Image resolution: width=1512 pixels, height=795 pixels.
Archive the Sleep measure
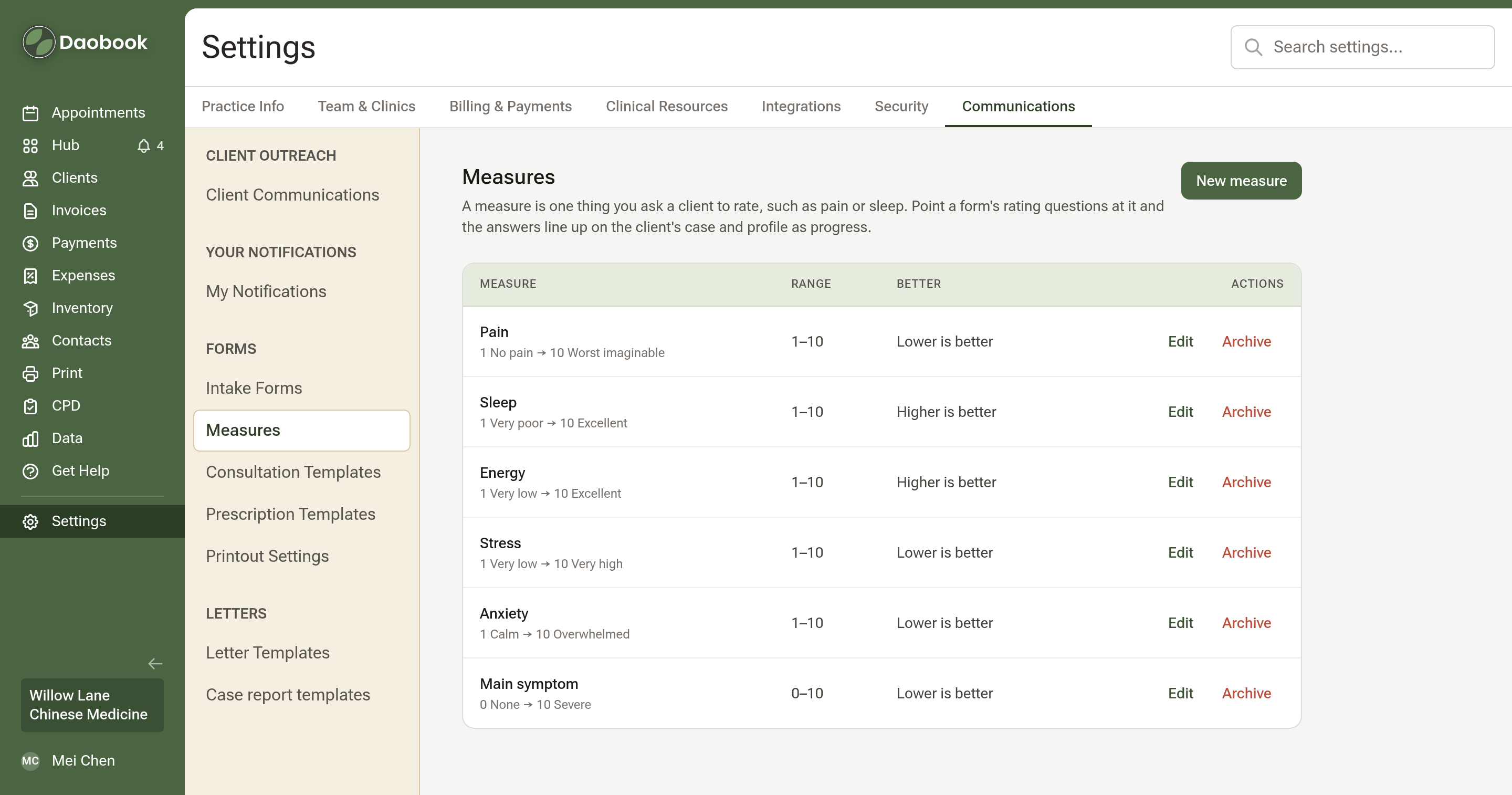[1247, 412]
